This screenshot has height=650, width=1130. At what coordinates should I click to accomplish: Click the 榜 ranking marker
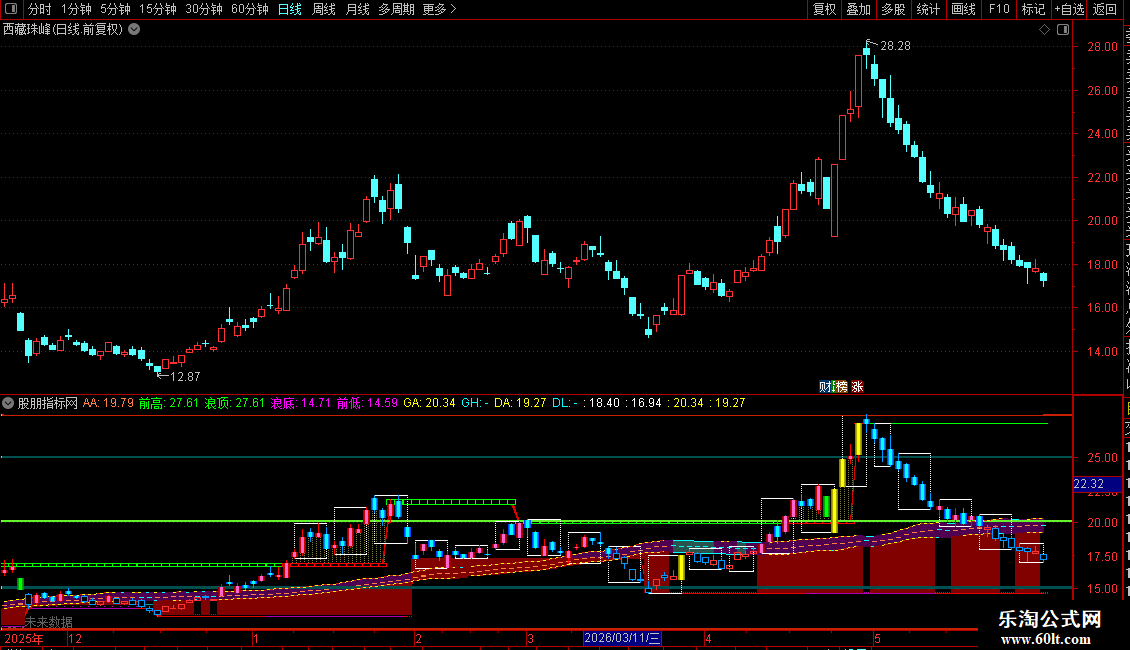pos(840,387)
